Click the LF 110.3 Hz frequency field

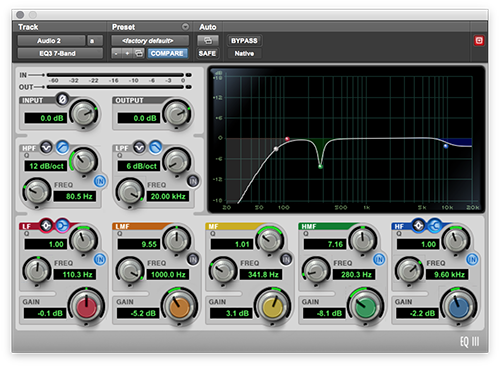(x=75, y=275)
